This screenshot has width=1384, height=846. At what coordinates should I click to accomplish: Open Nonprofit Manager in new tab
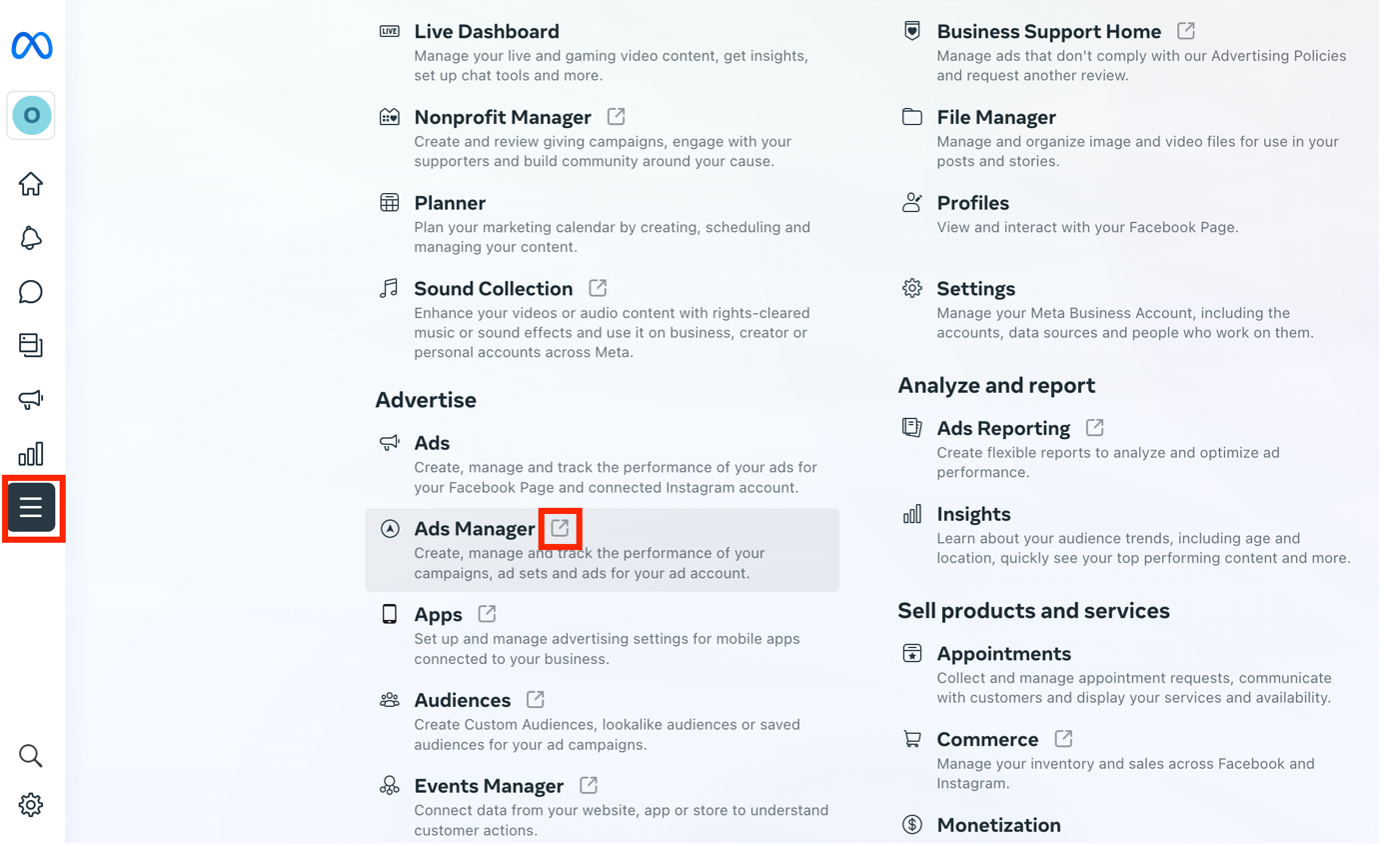coord(616,117)
